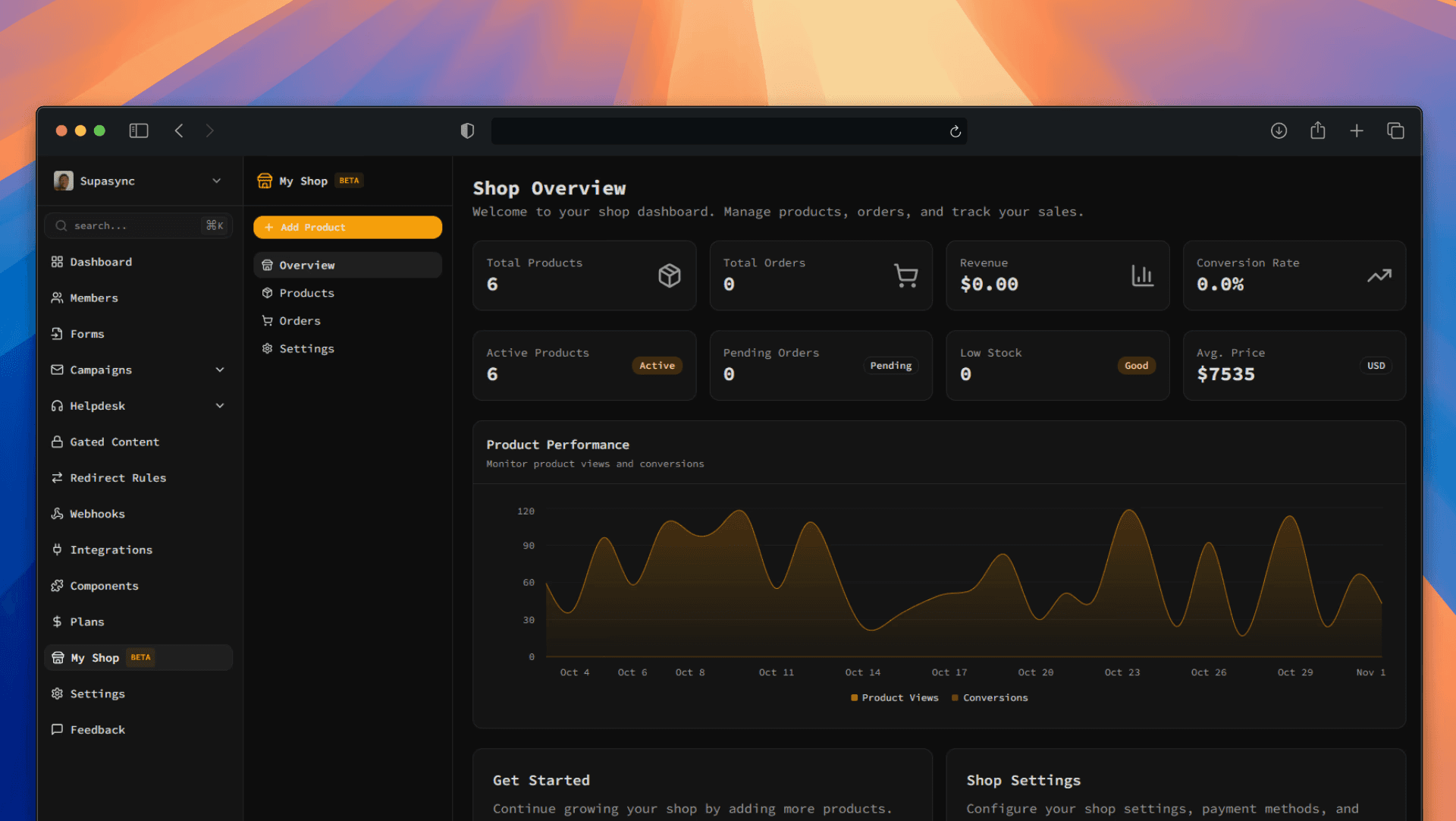Expand the Helpdesk submenu chevron

pos(220,406)
